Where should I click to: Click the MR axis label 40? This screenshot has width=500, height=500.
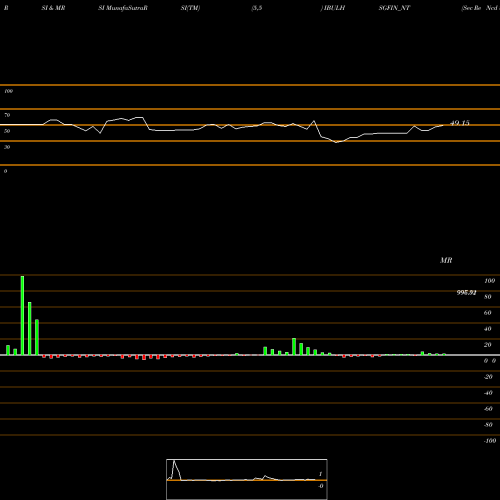coord(488,329)
